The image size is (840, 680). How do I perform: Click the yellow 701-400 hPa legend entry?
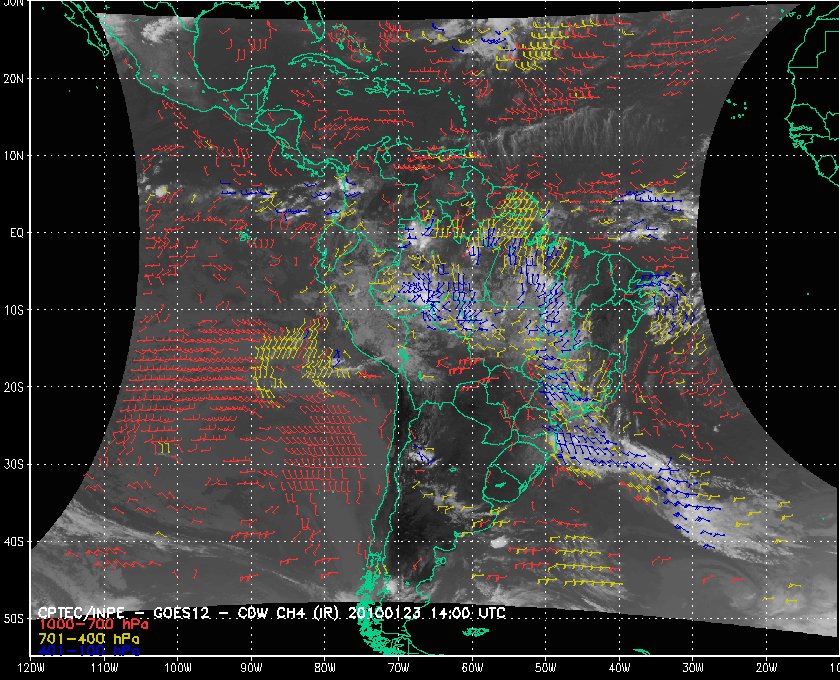pyautogui.click(x=89, y=639)
